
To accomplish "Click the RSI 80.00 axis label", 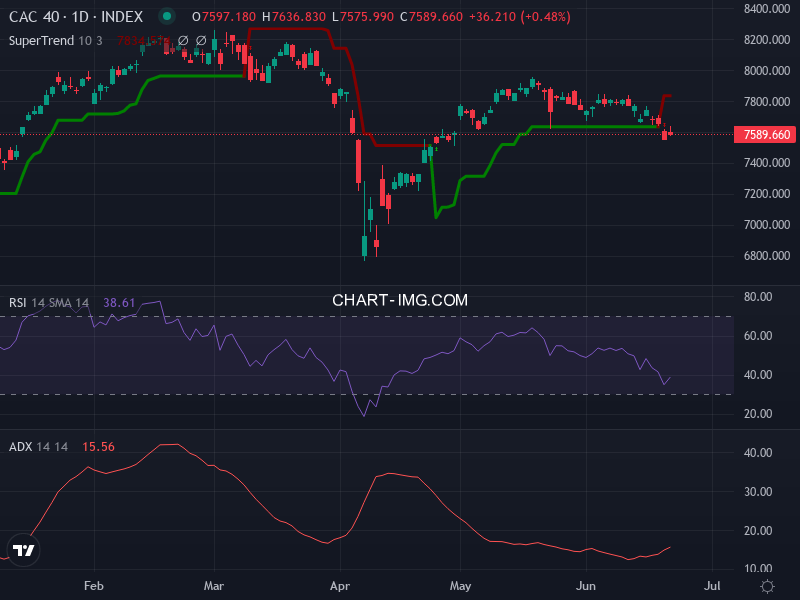I will (758, 297).
